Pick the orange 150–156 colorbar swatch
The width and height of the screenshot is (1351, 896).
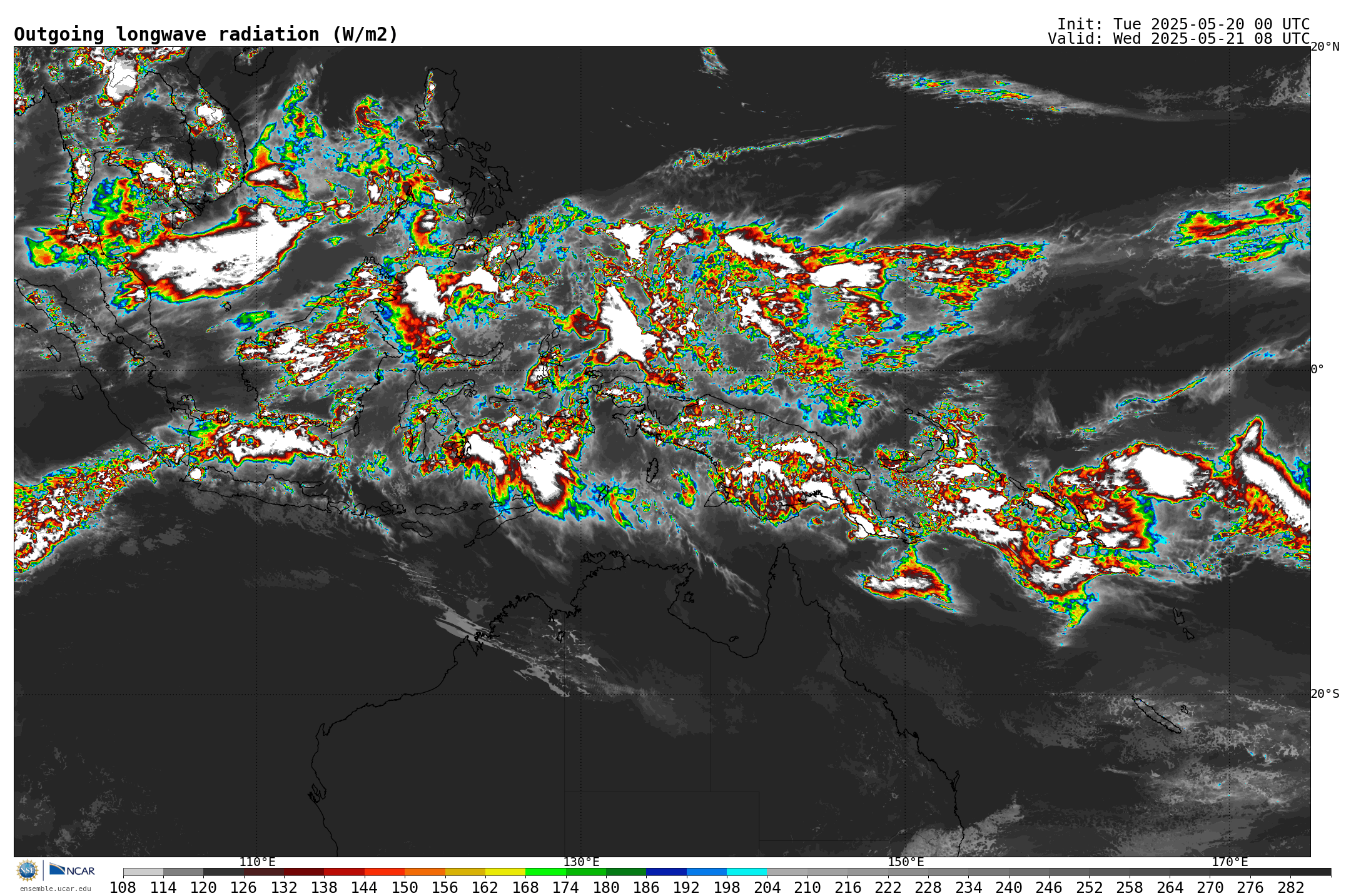[x=425, y=872]
